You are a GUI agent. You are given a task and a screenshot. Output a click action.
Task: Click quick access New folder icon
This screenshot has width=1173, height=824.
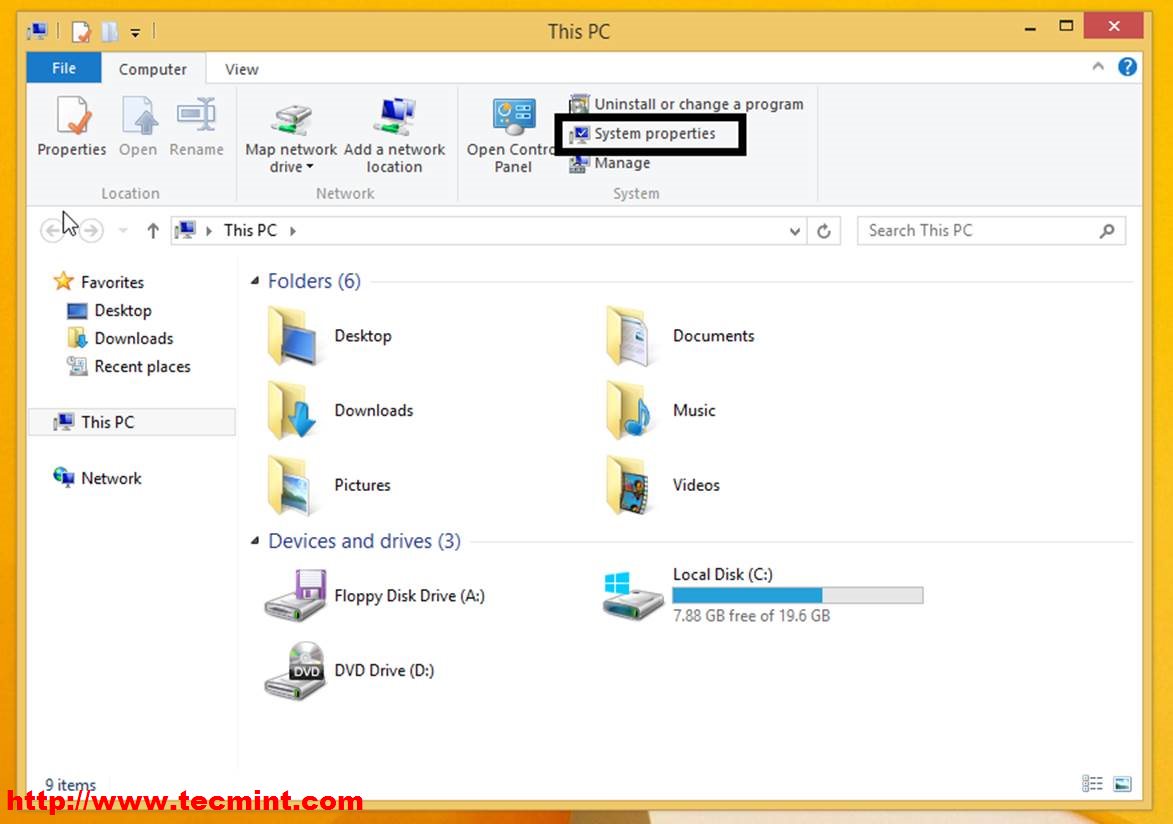click(110, 31)
